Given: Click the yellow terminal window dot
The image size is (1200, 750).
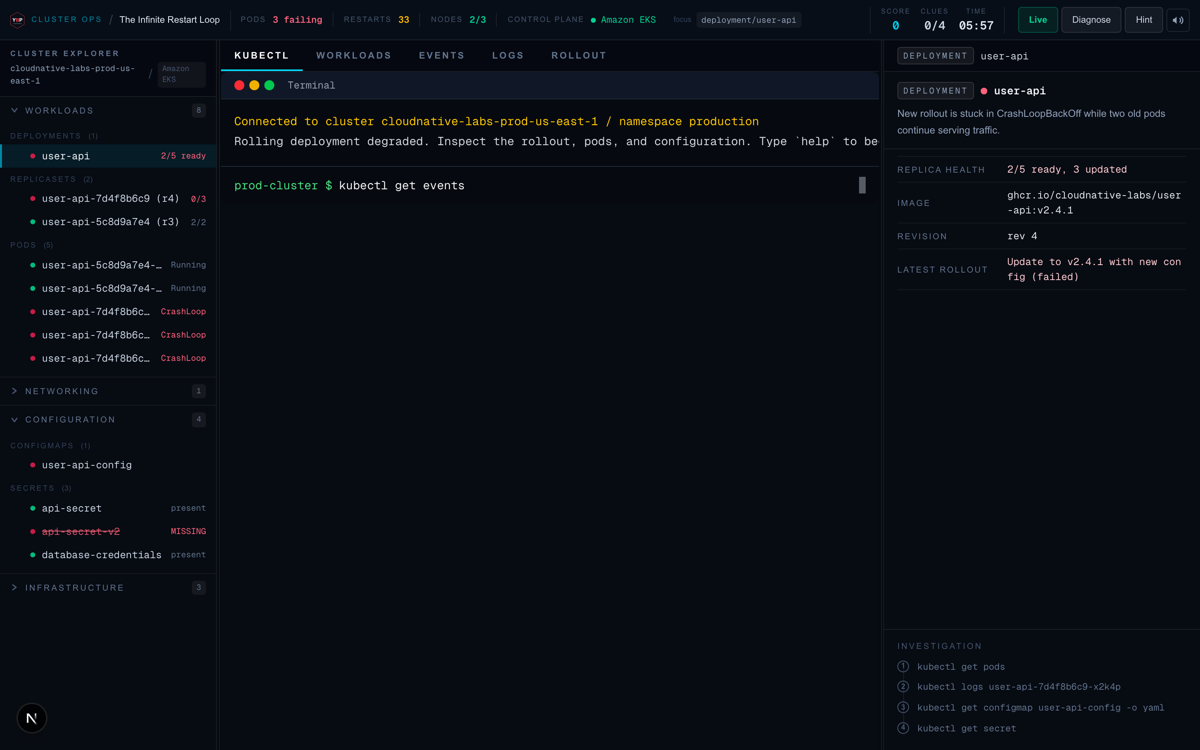Looking at the screenshot, I should pos(254,85).
